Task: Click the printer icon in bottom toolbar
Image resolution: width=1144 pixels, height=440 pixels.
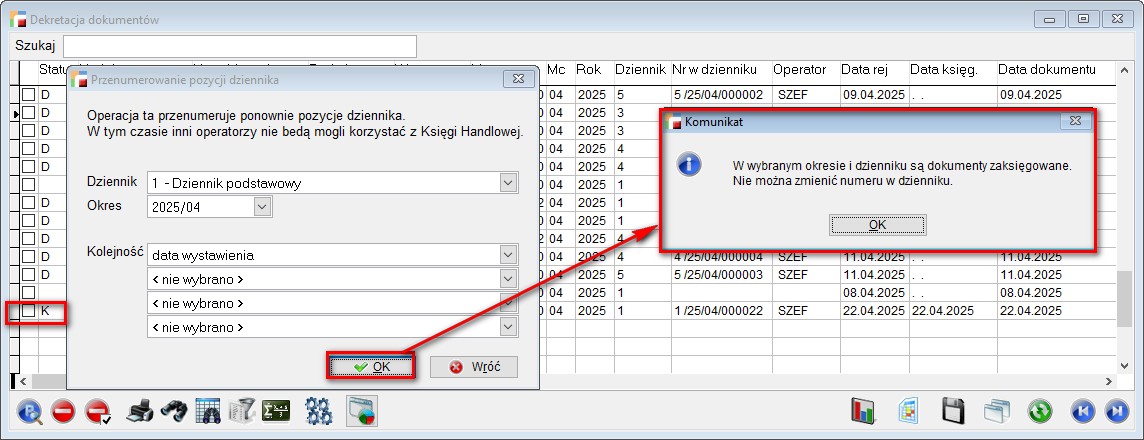Action: point(141,410)
